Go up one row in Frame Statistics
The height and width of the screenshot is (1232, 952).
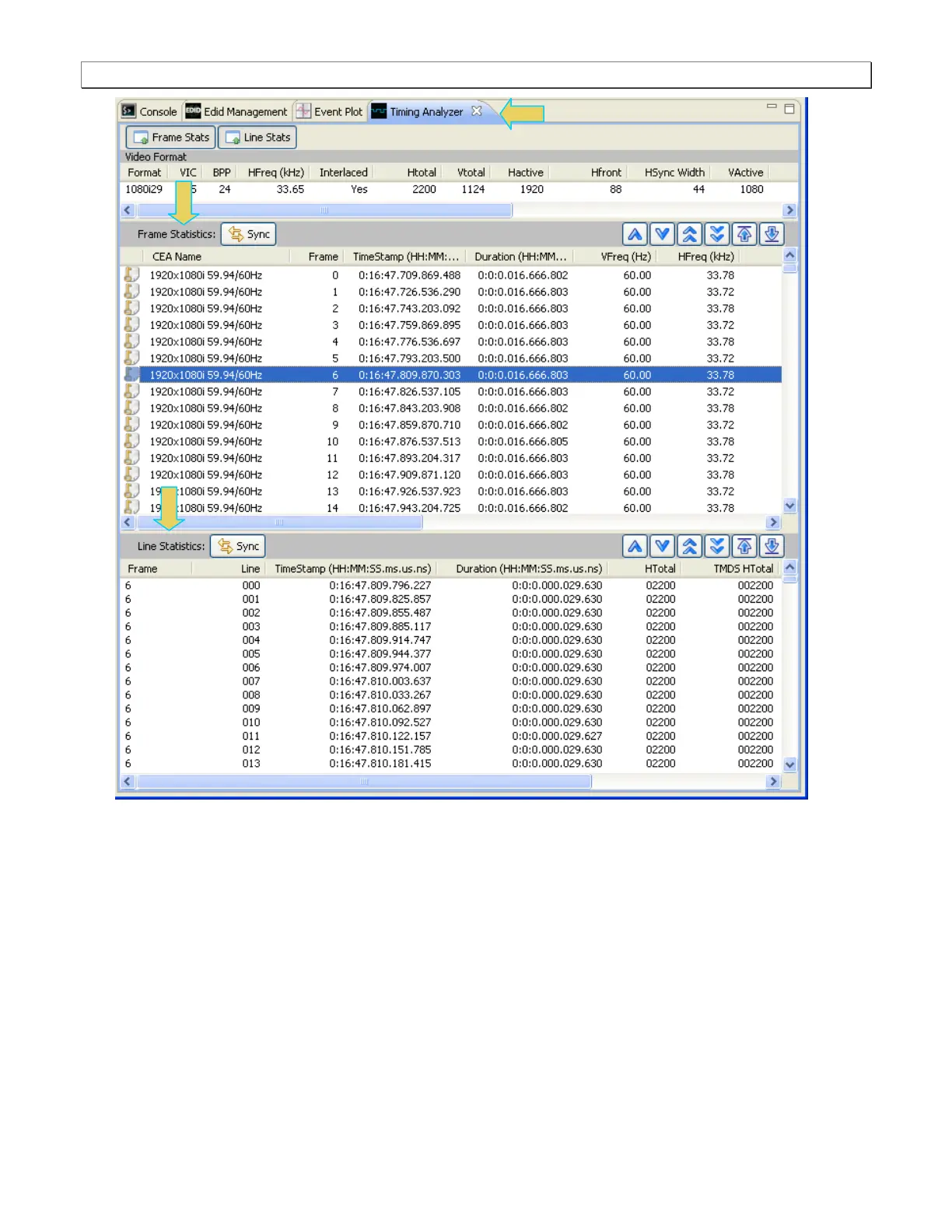tap(635, 234)
